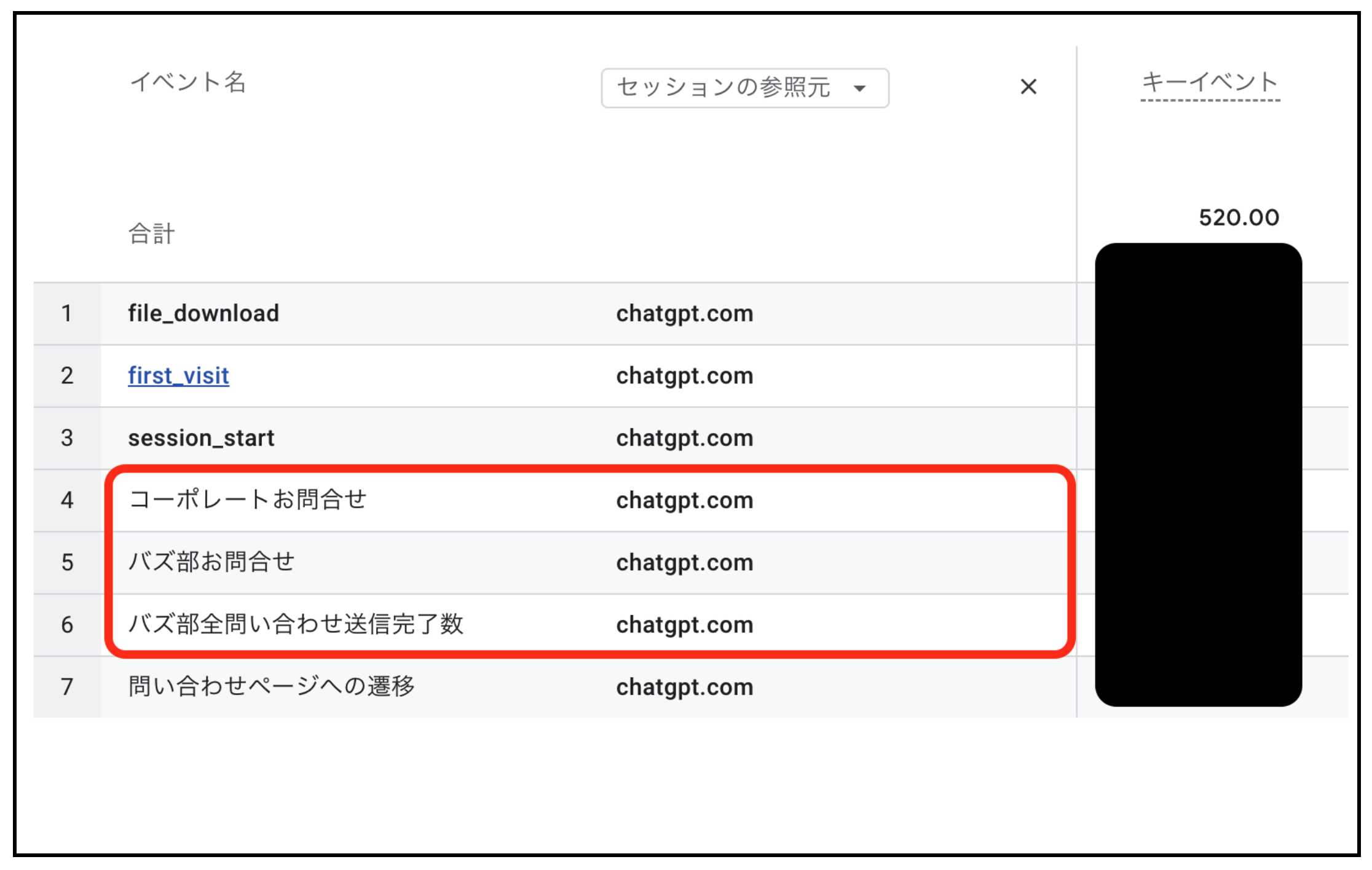Click the イベント名 column header
This screenshot has width=1372, height=870.
point(187,82)
